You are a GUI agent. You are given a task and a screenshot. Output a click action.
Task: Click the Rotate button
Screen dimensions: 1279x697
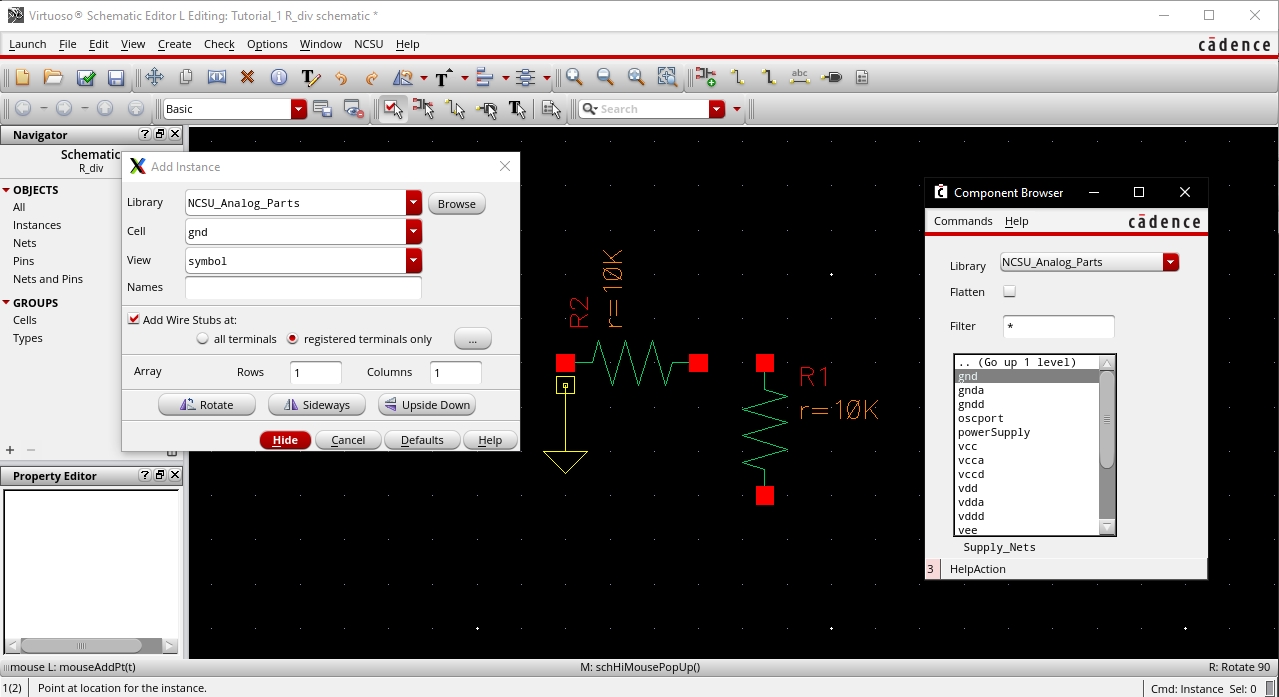pyautogui.click(x=207, y=405)
